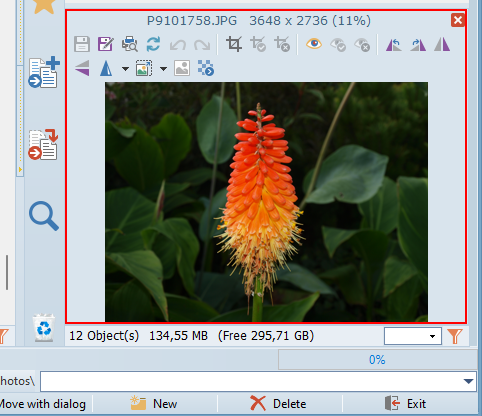Click the Save As icon with pencil

(x=106, y=44)
